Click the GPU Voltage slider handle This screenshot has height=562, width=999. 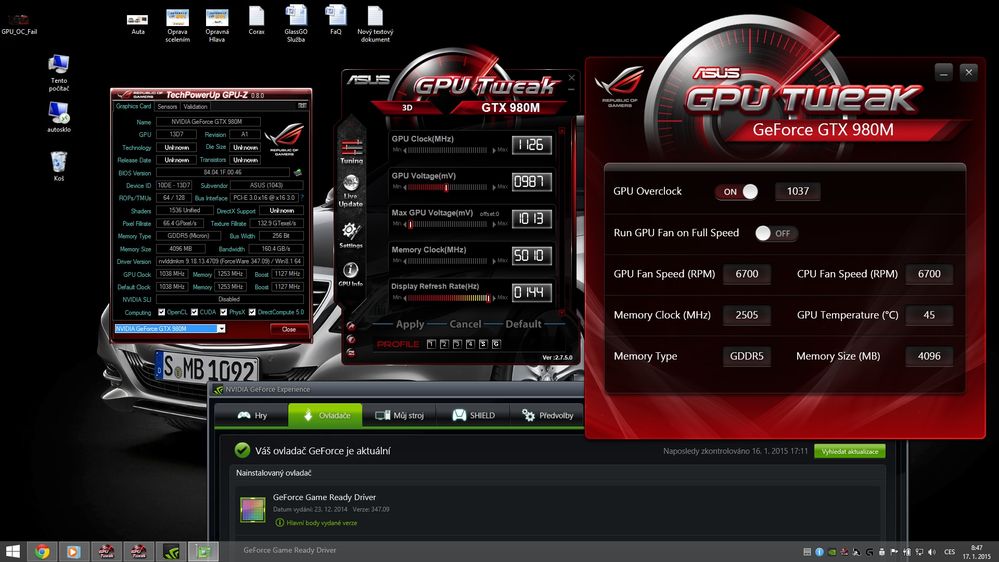click(x=446, y=187)
